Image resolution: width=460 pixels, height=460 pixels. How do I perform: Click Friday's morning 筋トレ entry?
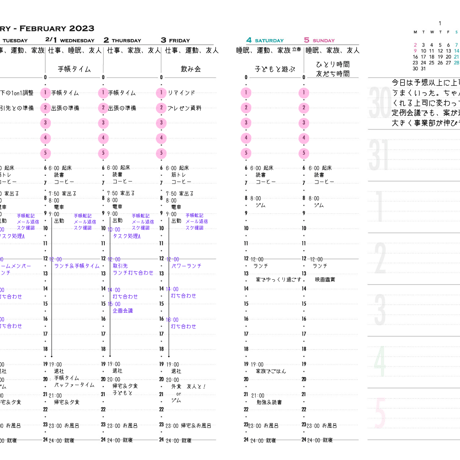(178, 175)
